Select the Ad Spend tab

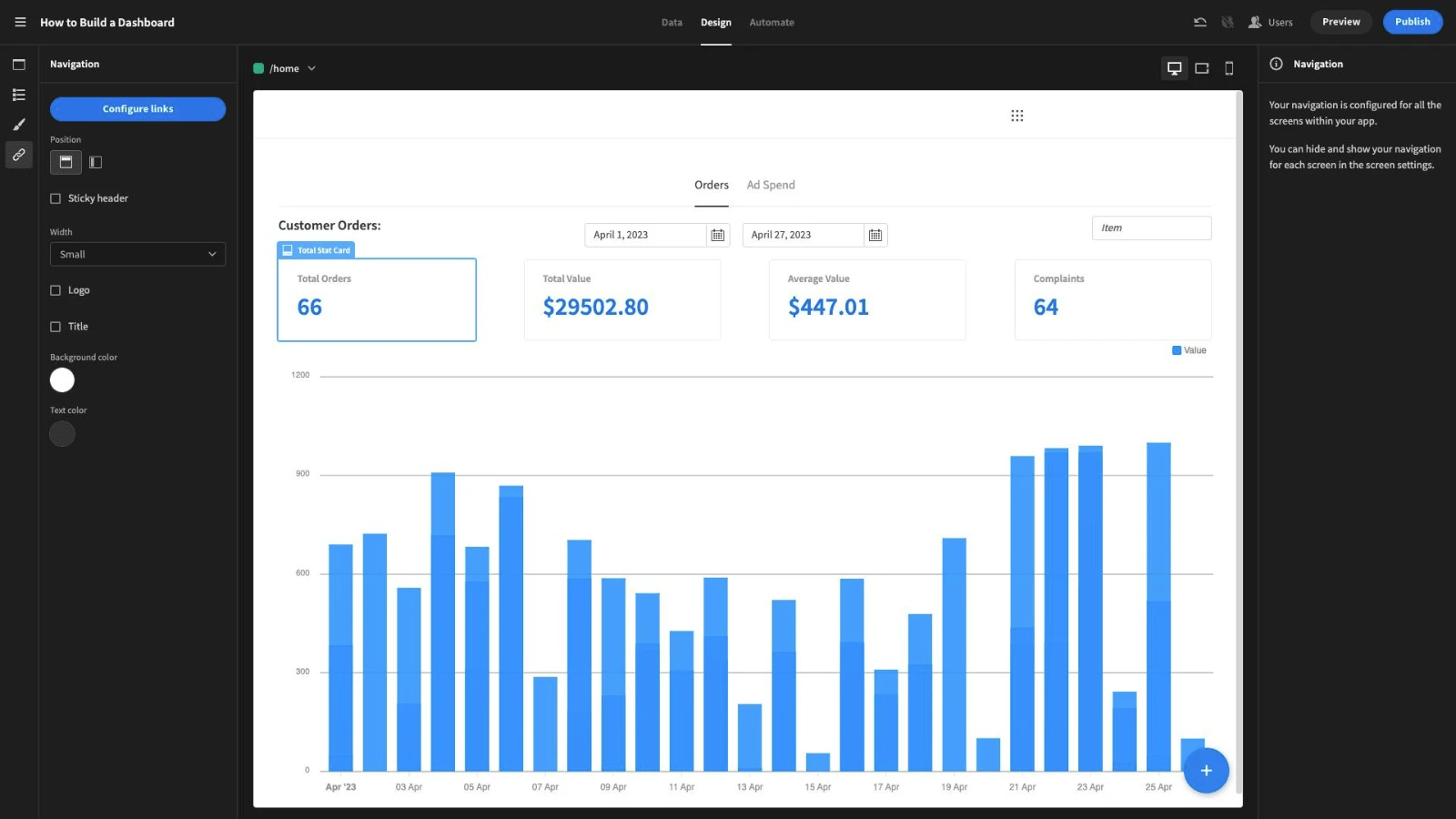771,185
